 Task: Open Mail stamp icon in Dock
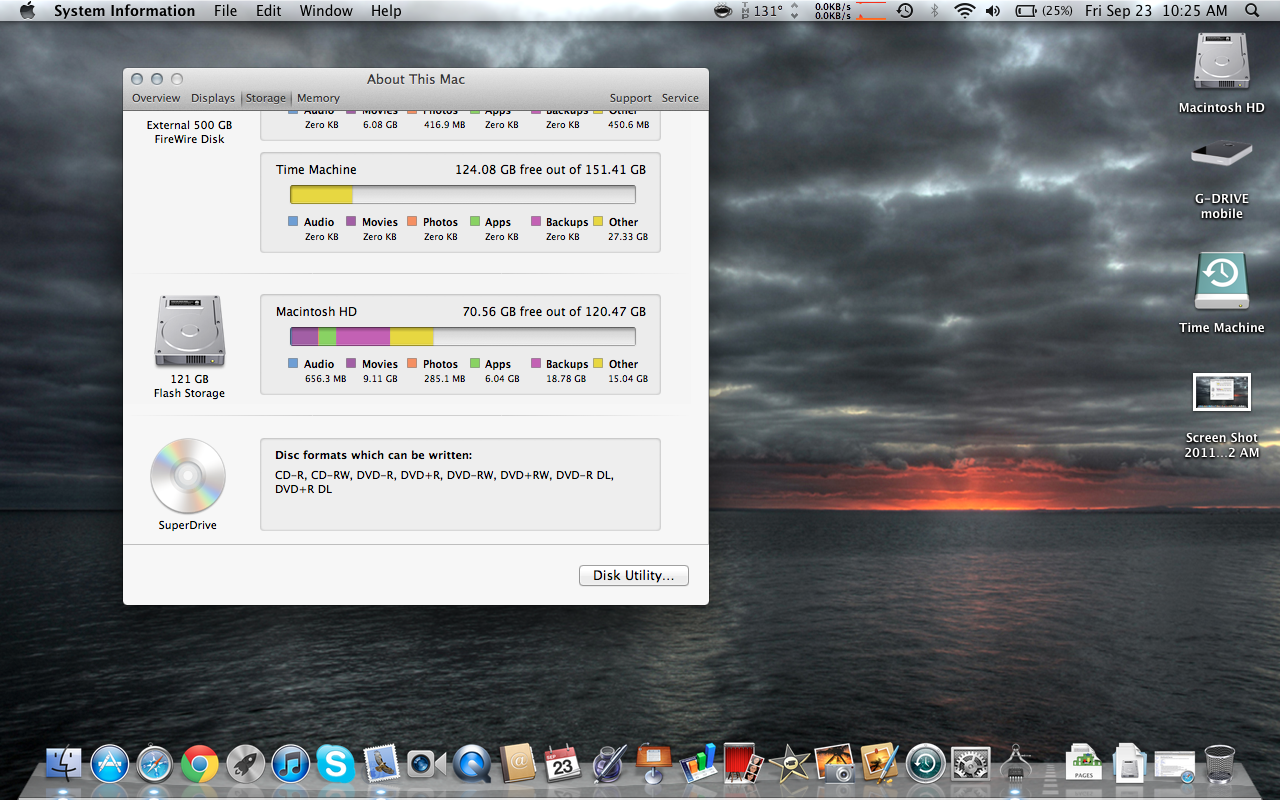381,765
